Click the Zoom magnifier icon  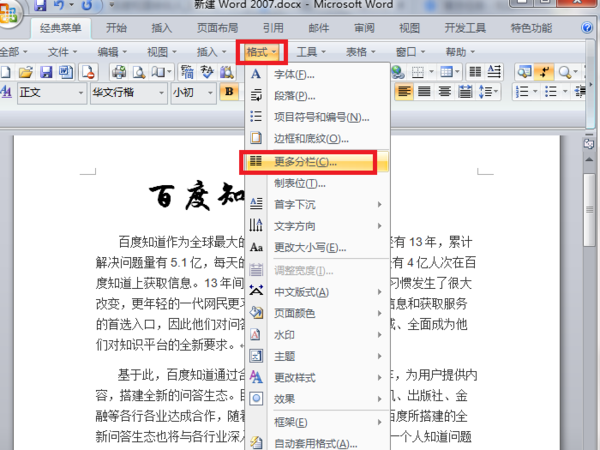coord(565,72)
